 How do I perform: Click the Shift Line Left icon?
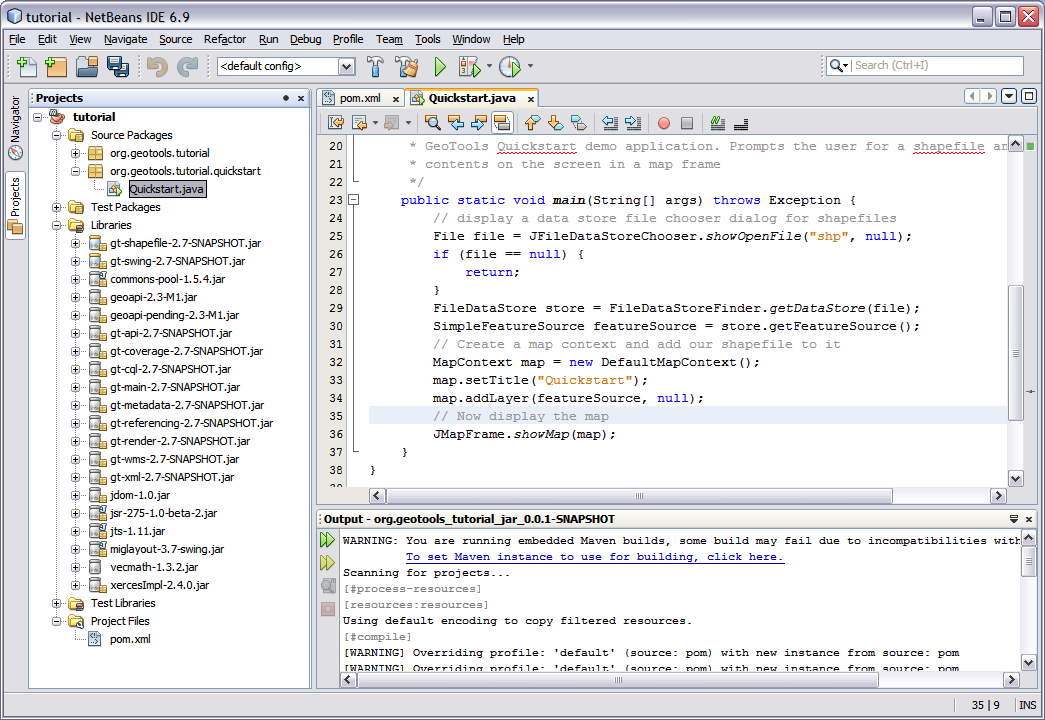[x=609, y=123]
